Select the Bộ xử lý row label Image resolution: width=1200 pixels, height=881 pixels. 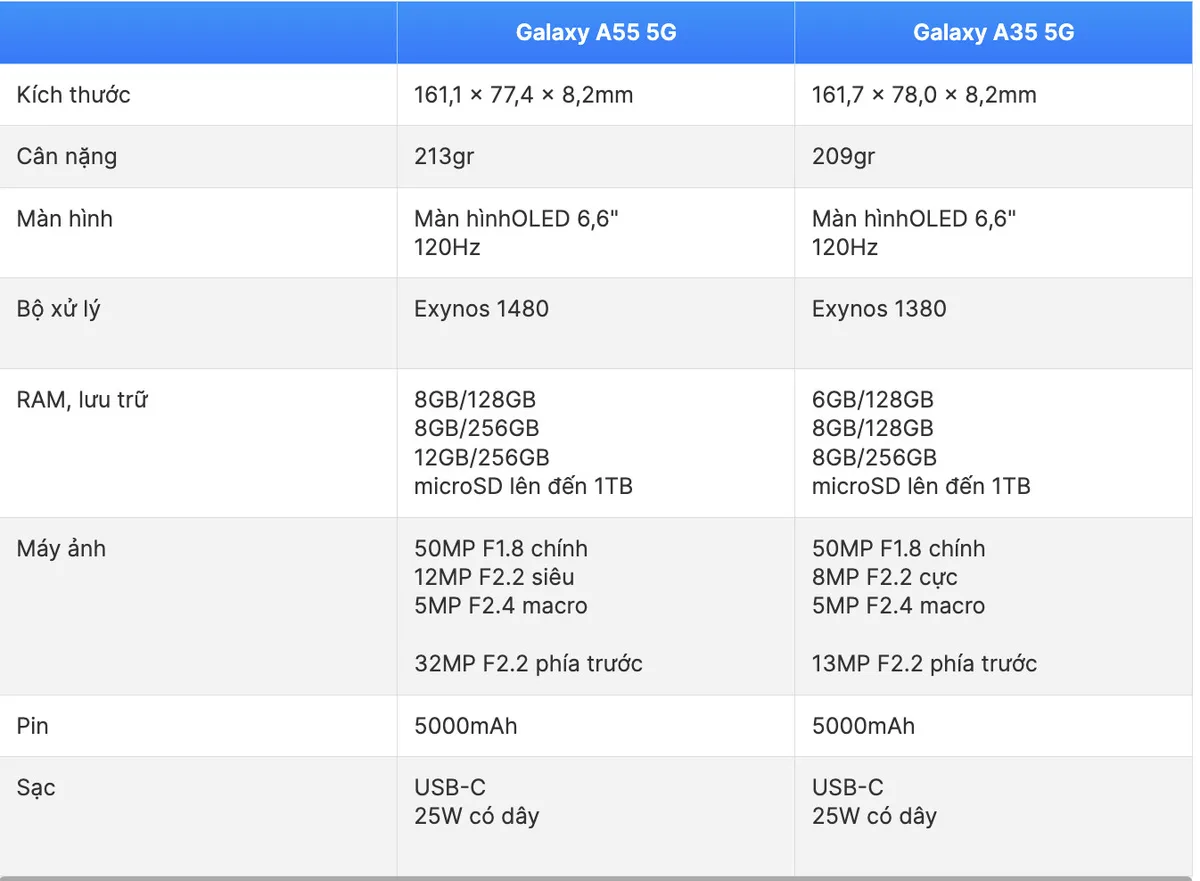59,310
